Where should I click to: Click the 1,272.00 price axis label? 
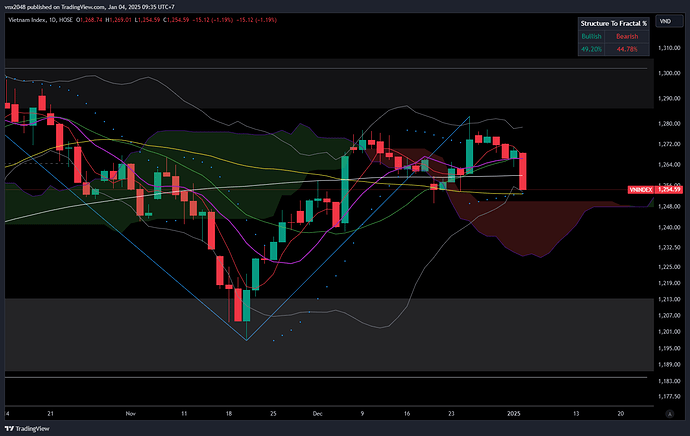tap(669, 144)
